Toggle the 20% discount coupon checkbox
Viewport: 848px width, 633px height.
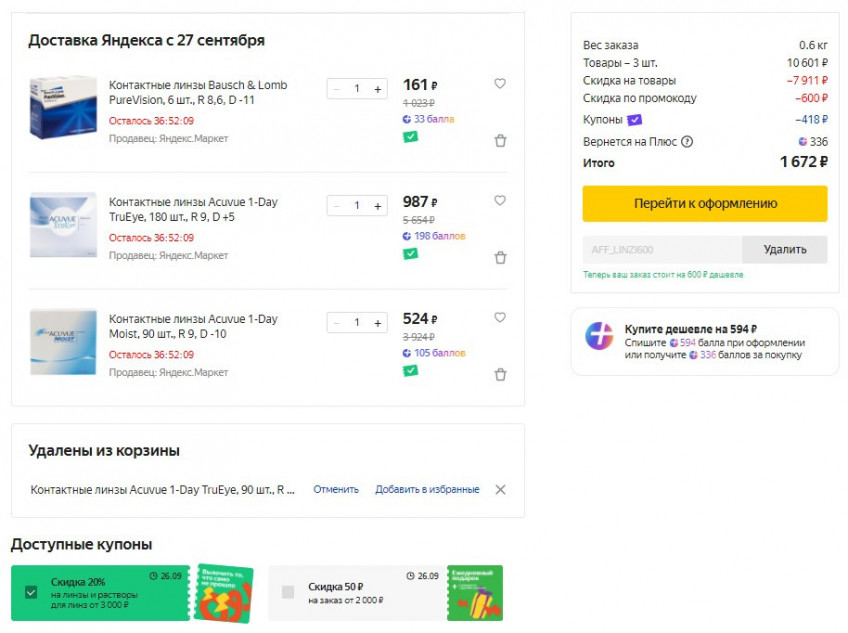point(31,592)
